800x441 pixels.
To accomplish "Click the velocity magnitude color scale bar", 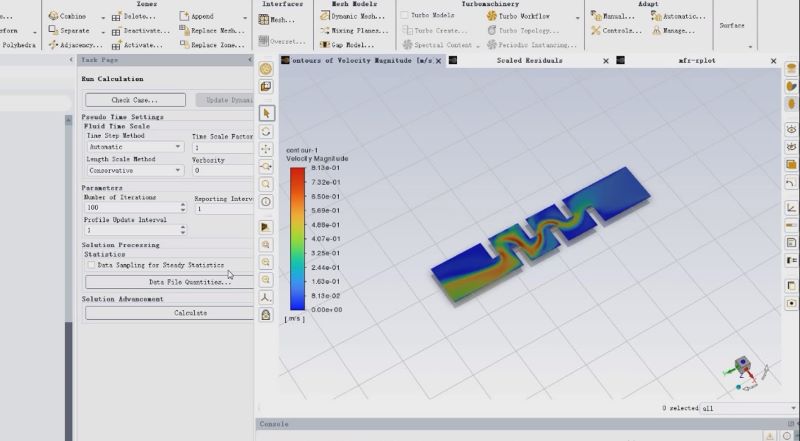I will click(x=297, y=238).
